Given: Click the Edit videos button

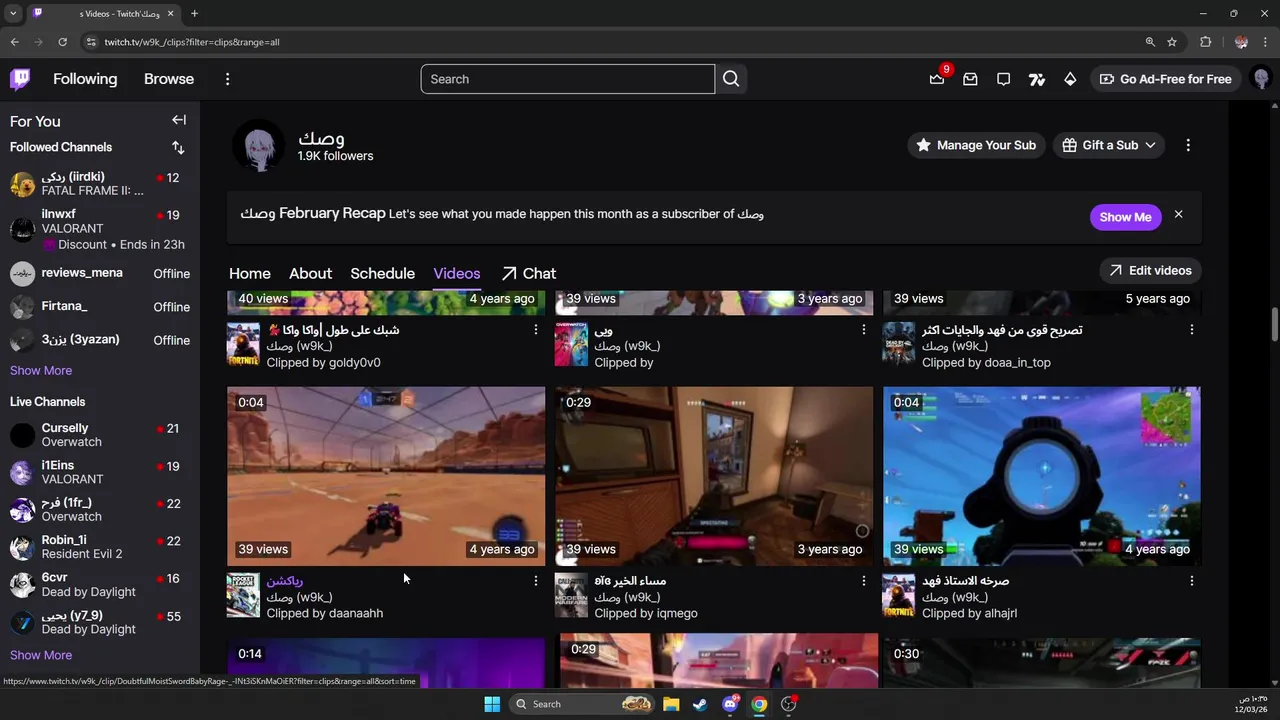Looking at the screenshot, I should pos(1150,270).
